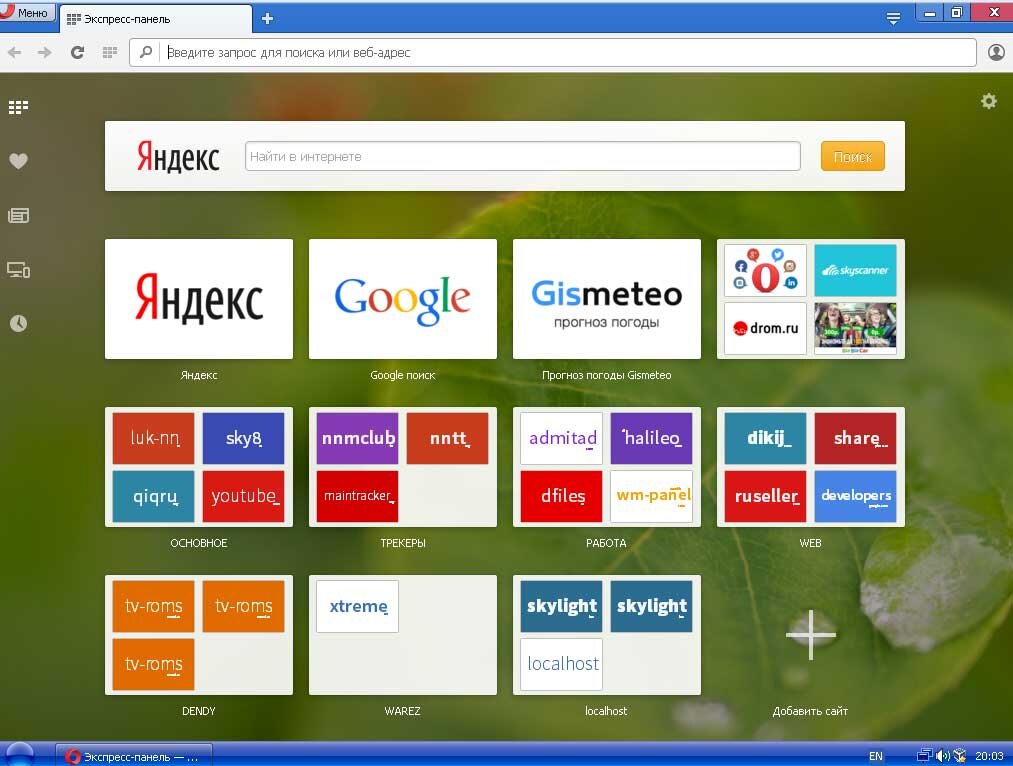Screen dimensions: 1013x766
Task: Open the Яндекс speed dial tile
Action: click(x=199, y=299)
